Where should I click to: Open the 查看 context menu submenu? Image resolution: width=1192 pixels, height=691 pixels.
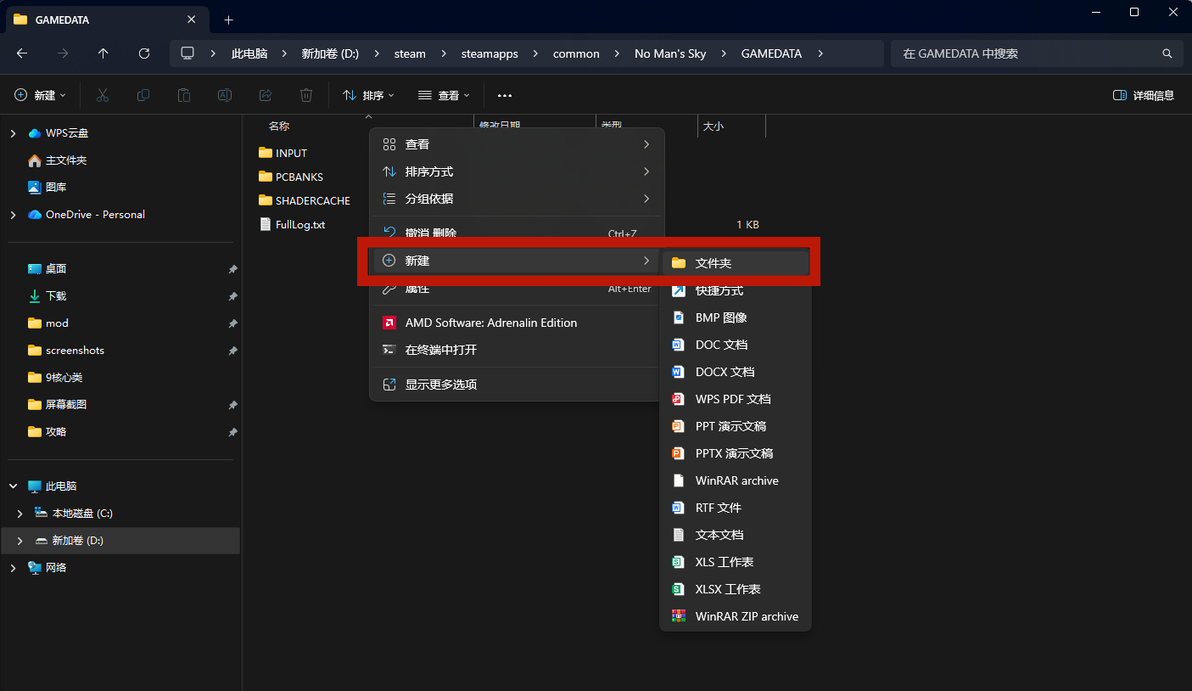pyautogui.click(x=515, y=144)
